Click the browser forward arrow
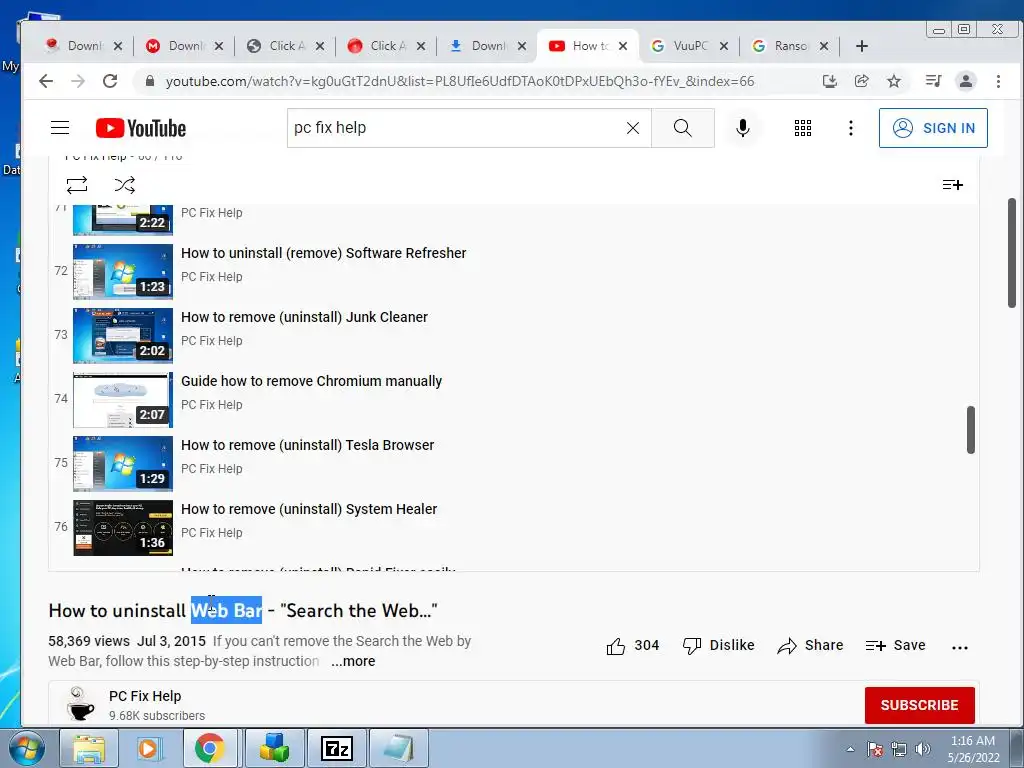1024x768 pixels. (x=78, y=81)
